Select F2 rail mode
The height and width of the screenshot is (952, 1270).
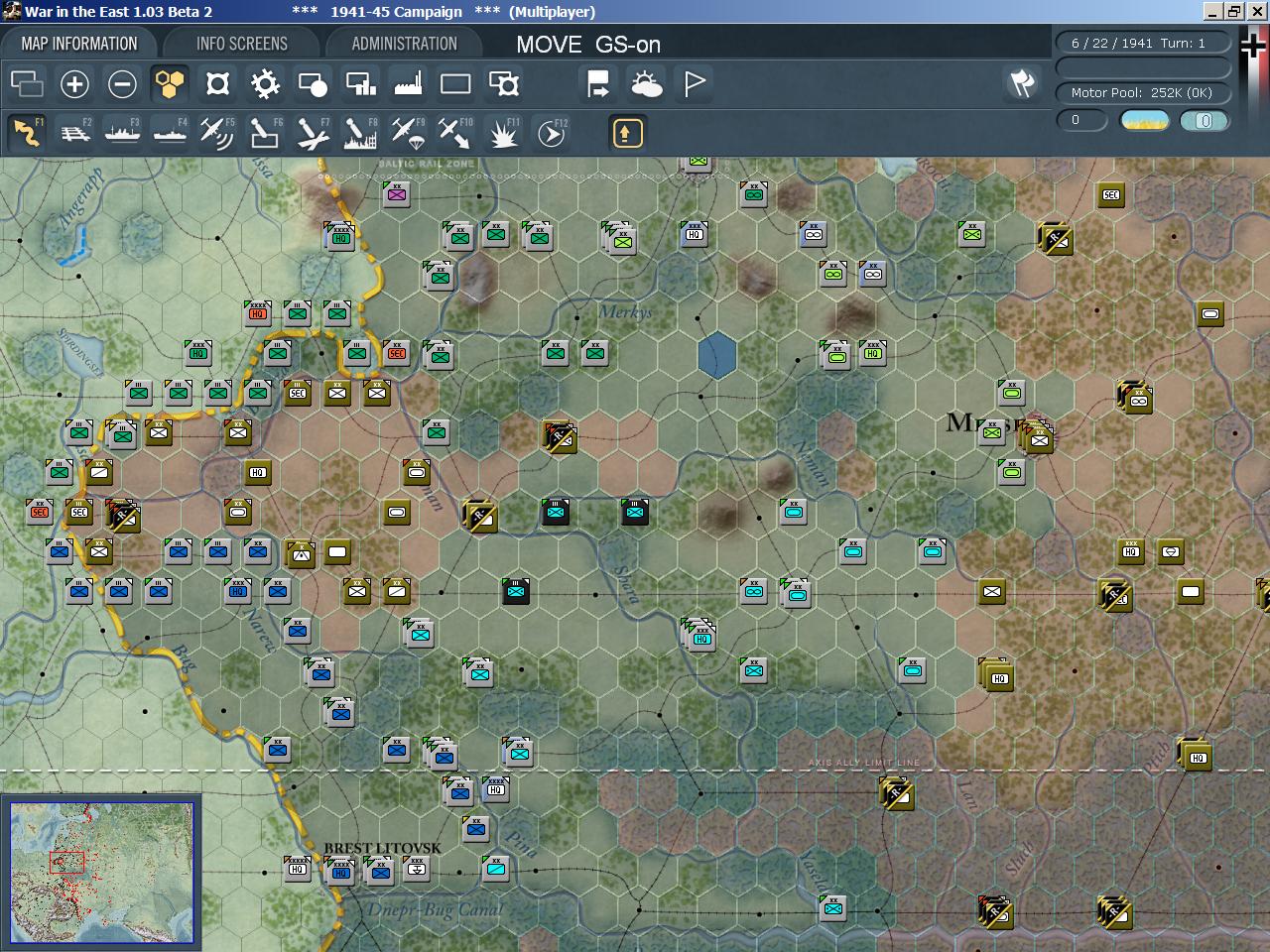(x=74, y=133)
